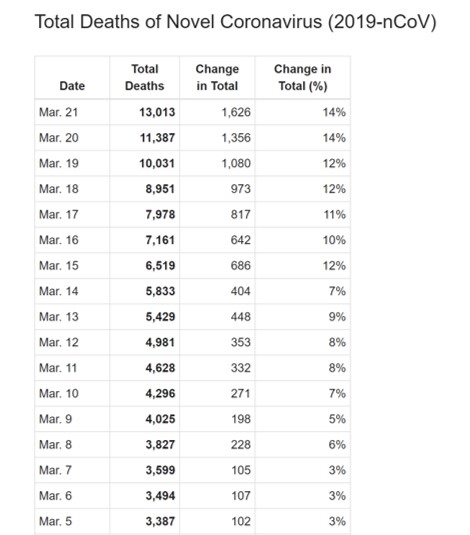Select the Mar. 19 row date
Screen dimensions: 470x535
coord(59,163)
